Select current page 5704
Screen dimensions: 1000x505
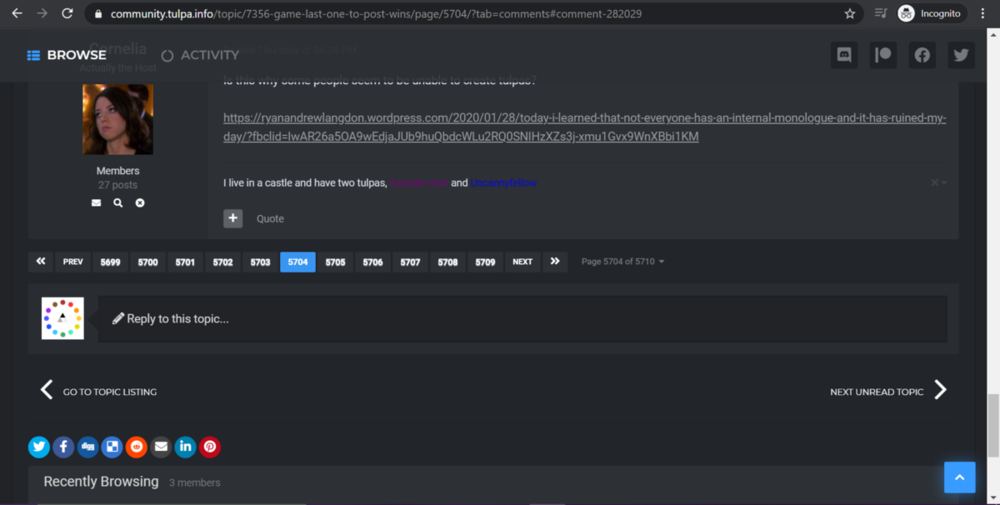click(x=298, y=262)
